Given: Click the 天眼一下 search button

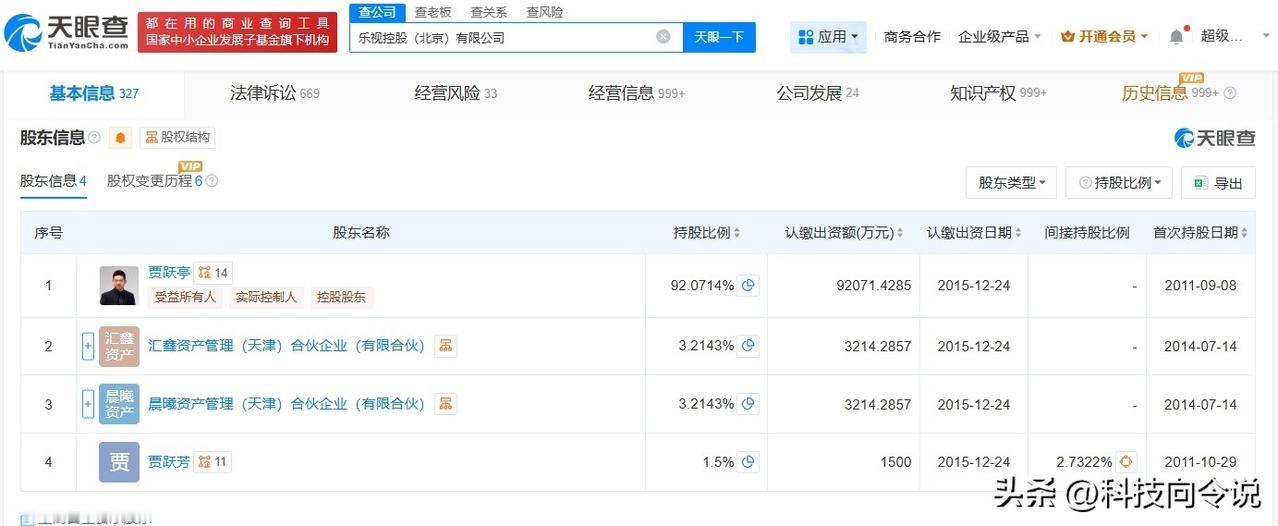Looking at the screenshot, I should click(x=719, y=37).
